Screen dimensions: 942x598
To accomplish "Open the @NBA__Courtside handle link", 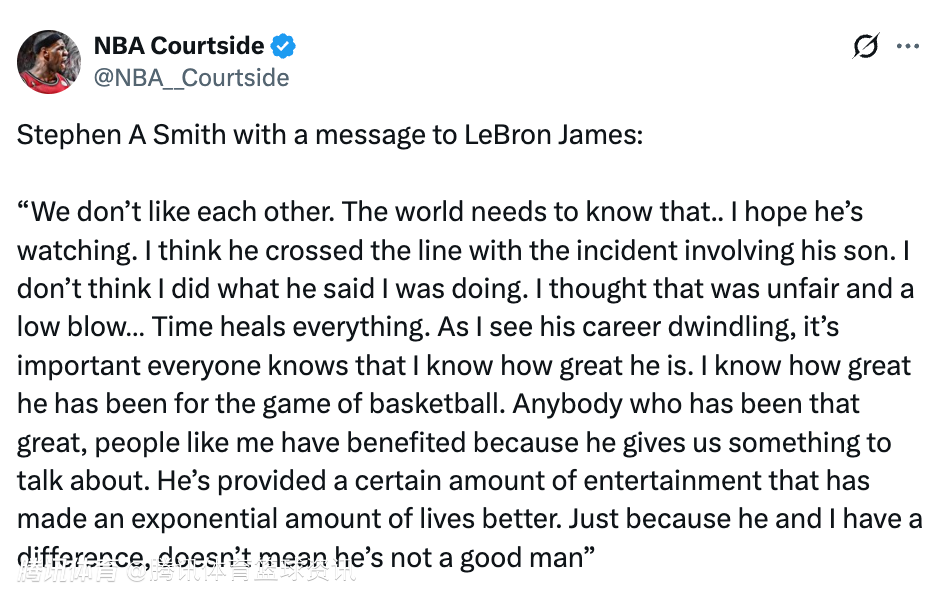I will click(x=191, y=77).
